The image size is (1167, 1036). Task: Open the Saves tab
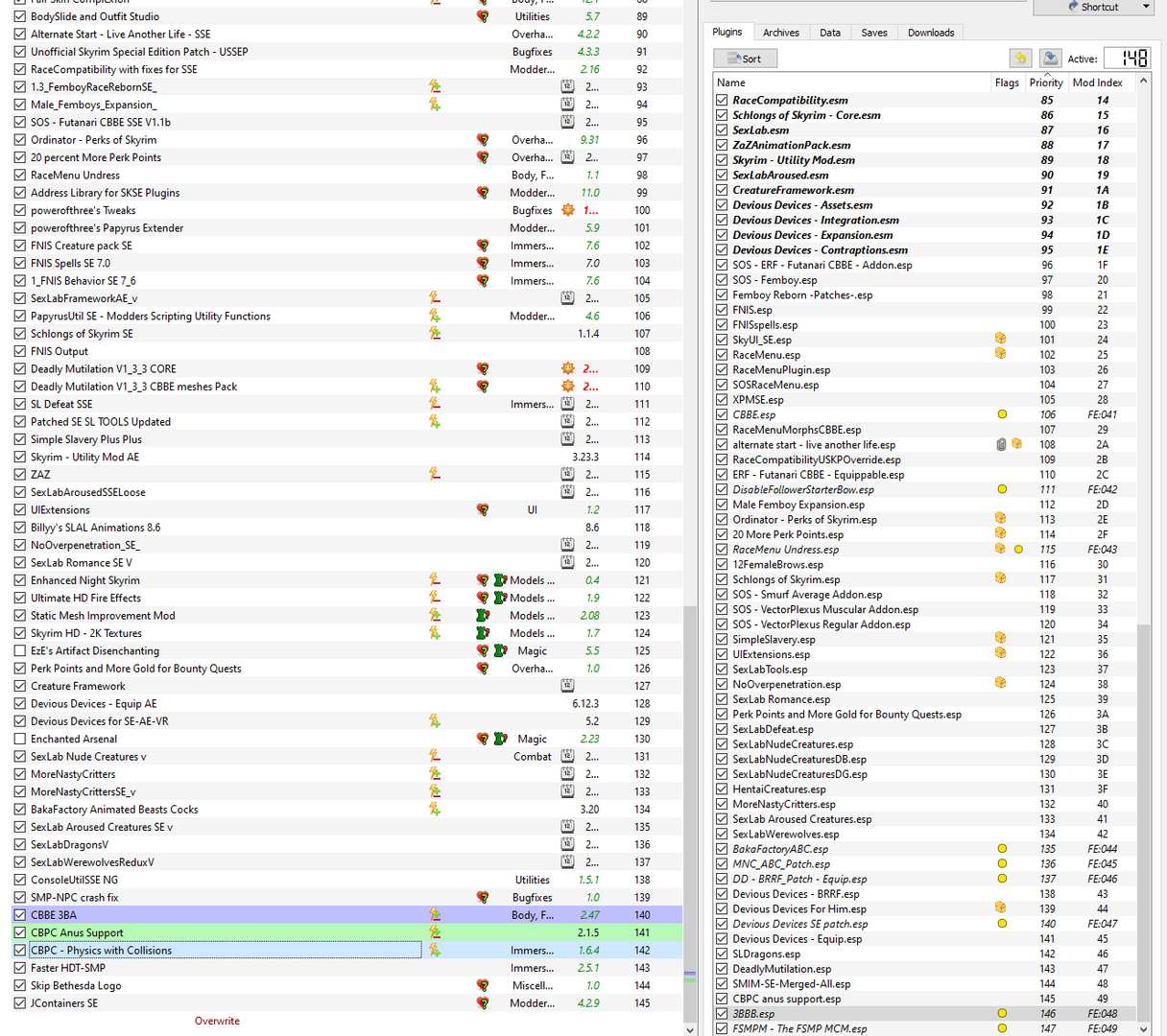(874, 33)
